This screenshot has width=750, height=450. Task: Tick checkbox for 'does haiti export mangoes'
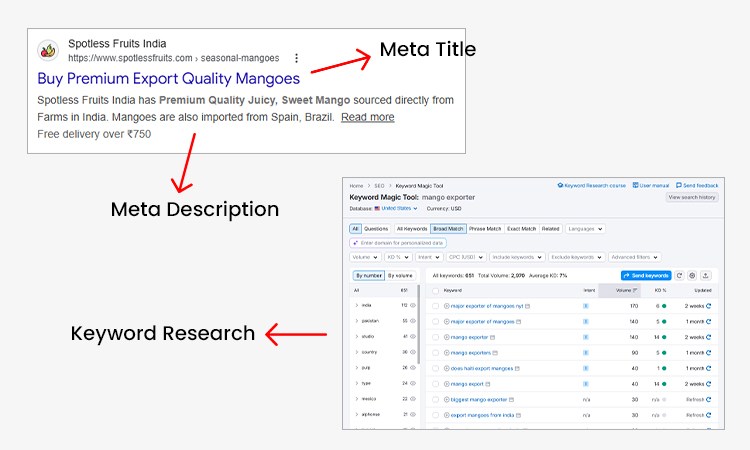(x=435, y=368)
